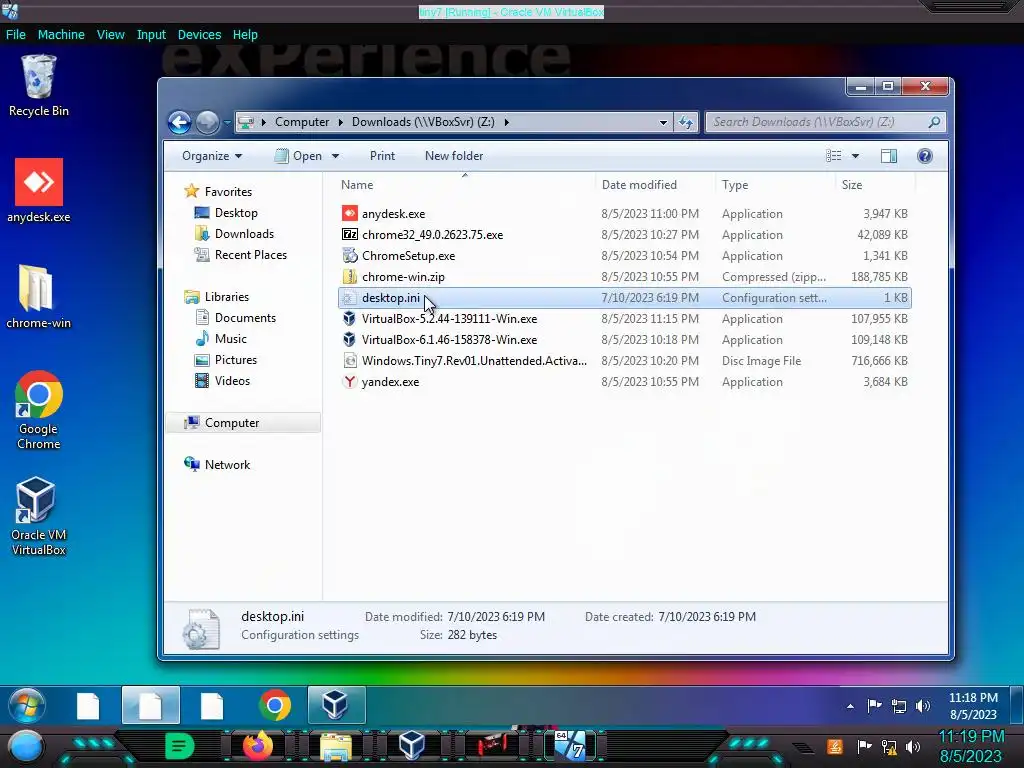
Task: Expand breadcrumb arrow after Computer
Action: pos(340,122)
